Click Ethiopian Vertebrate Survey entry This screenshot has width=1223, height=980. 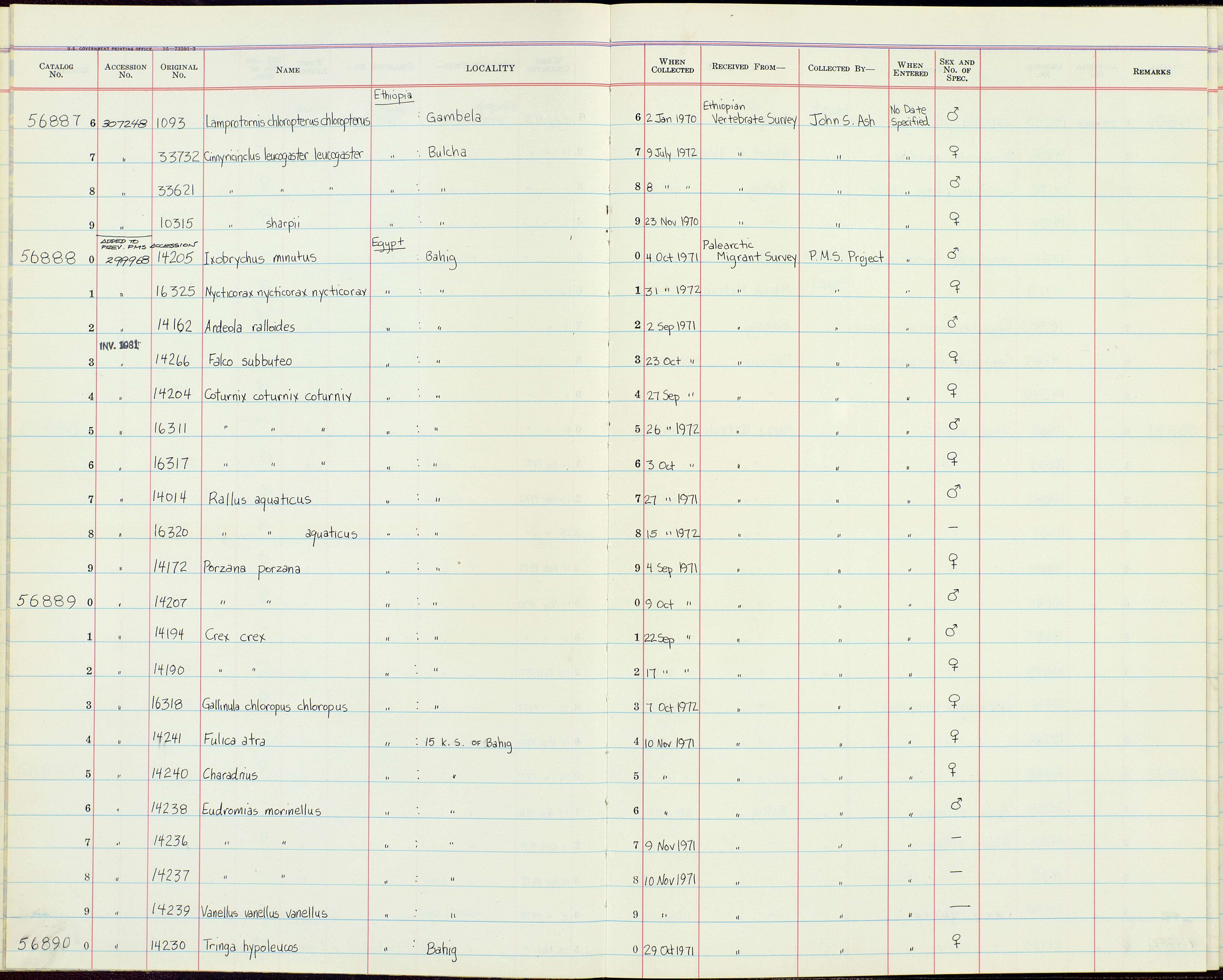pyautogui.click(x=749, y=113)
